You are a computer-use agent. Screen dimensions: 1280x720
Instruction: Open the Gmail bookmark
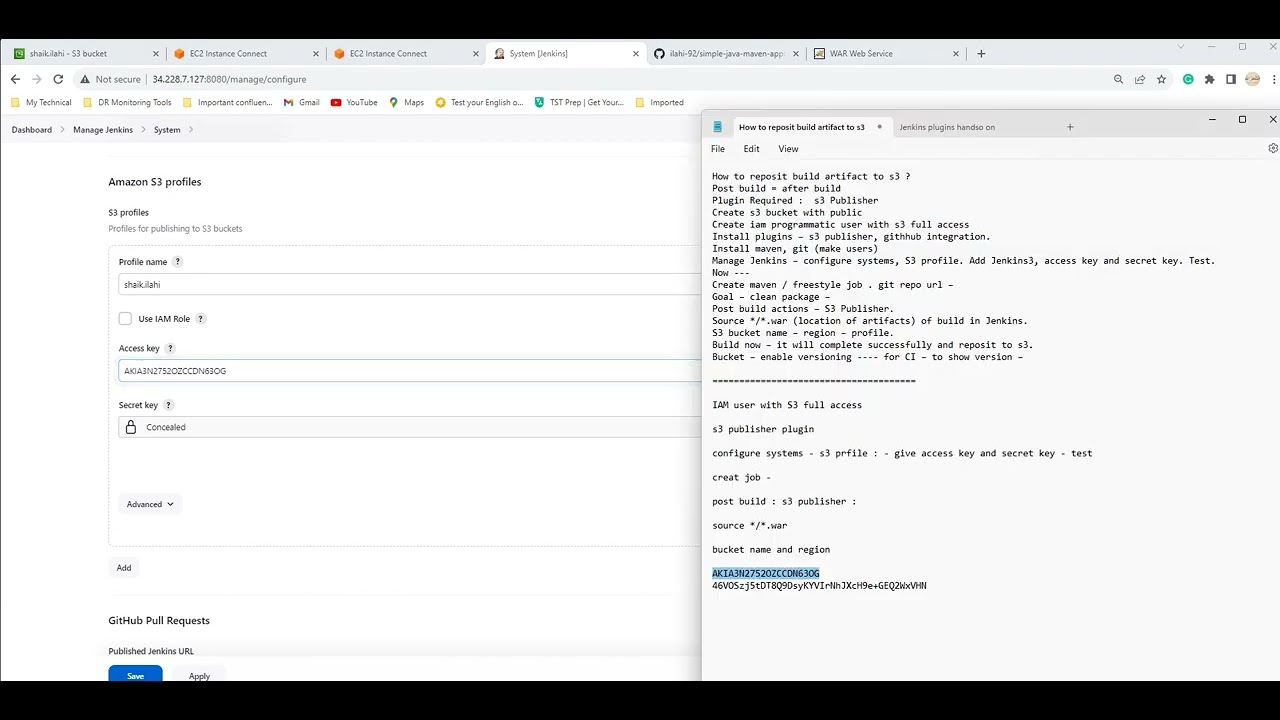pos(302,102)
